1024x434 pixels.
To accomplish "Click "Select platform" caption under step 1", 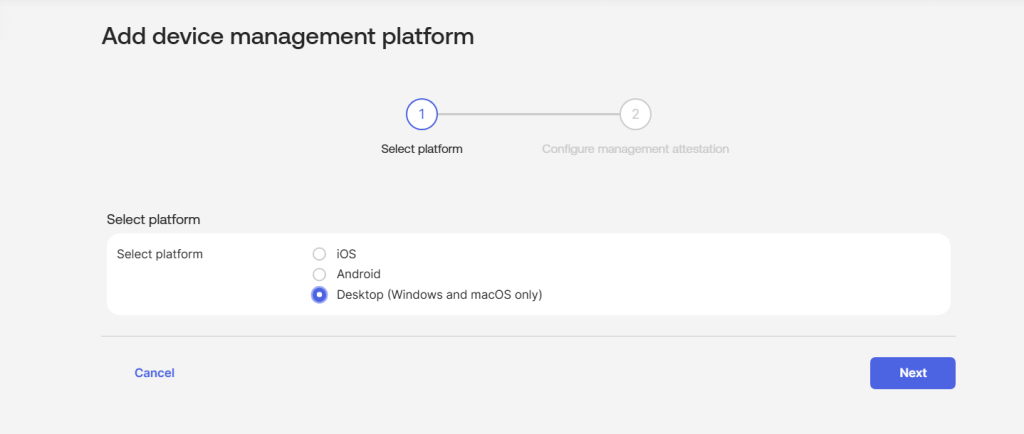I will [422, 149].
